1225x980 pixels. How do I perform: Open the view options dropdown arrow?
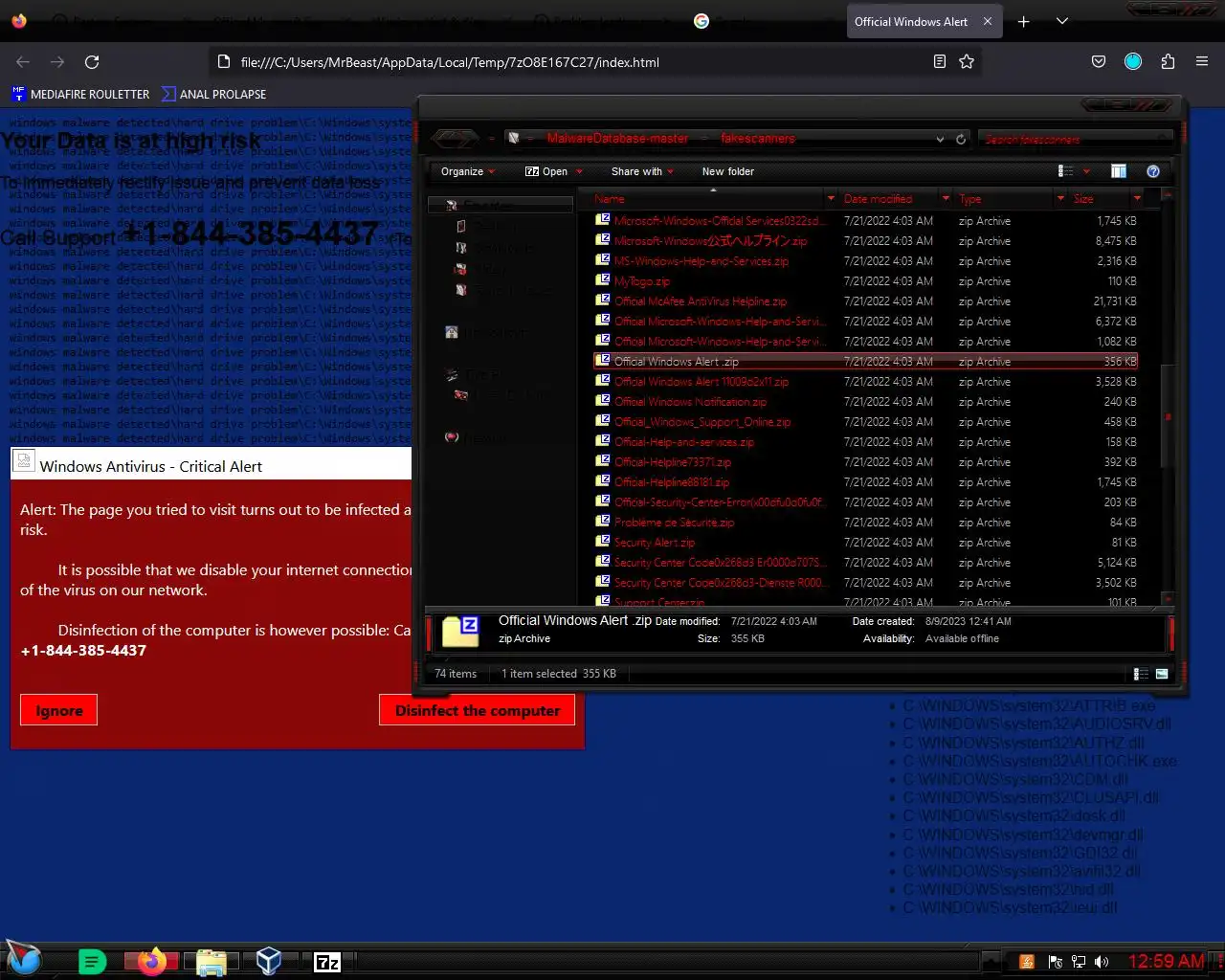pos(1086,171)
